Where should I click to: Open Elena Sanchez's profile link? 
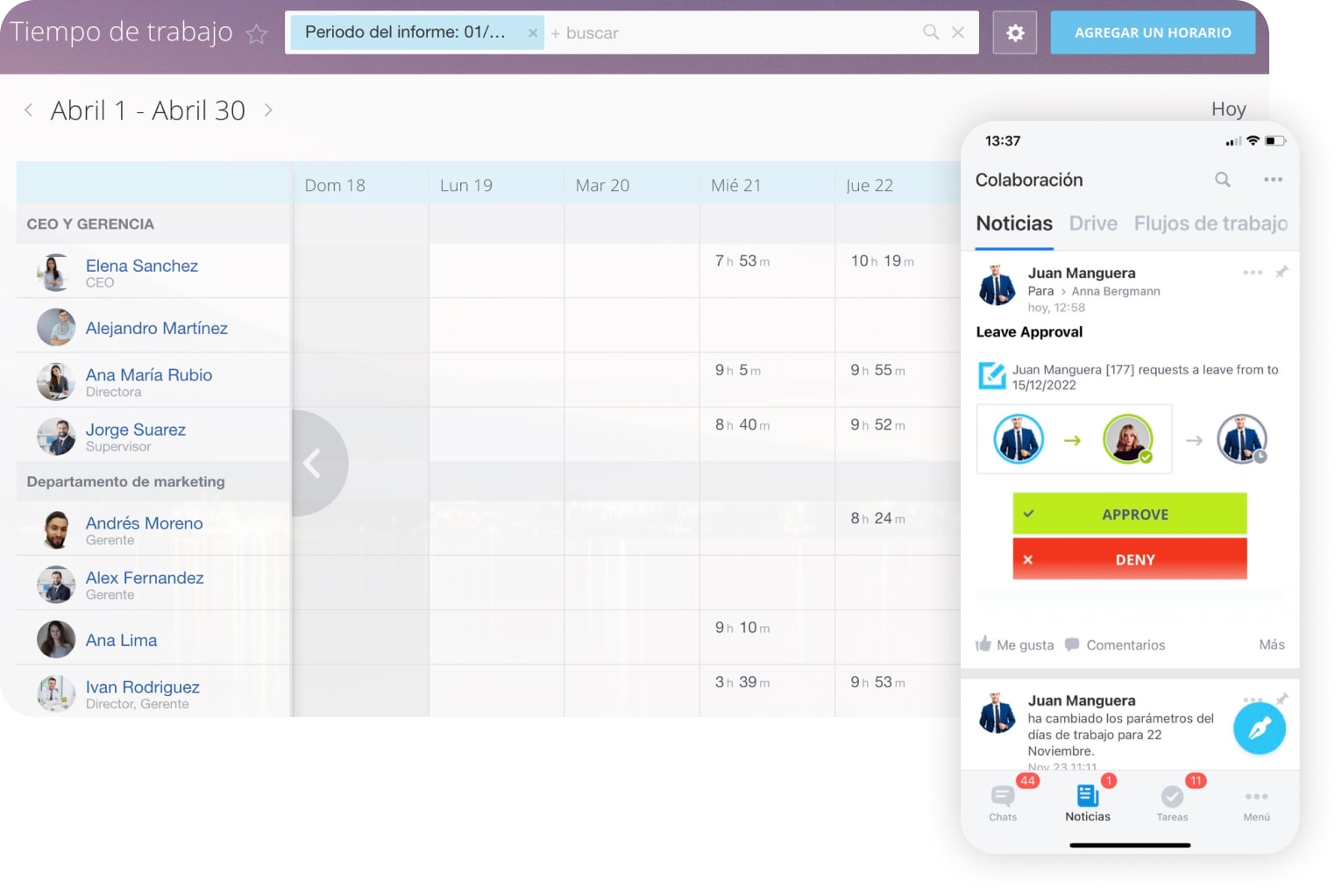point(142,266)
